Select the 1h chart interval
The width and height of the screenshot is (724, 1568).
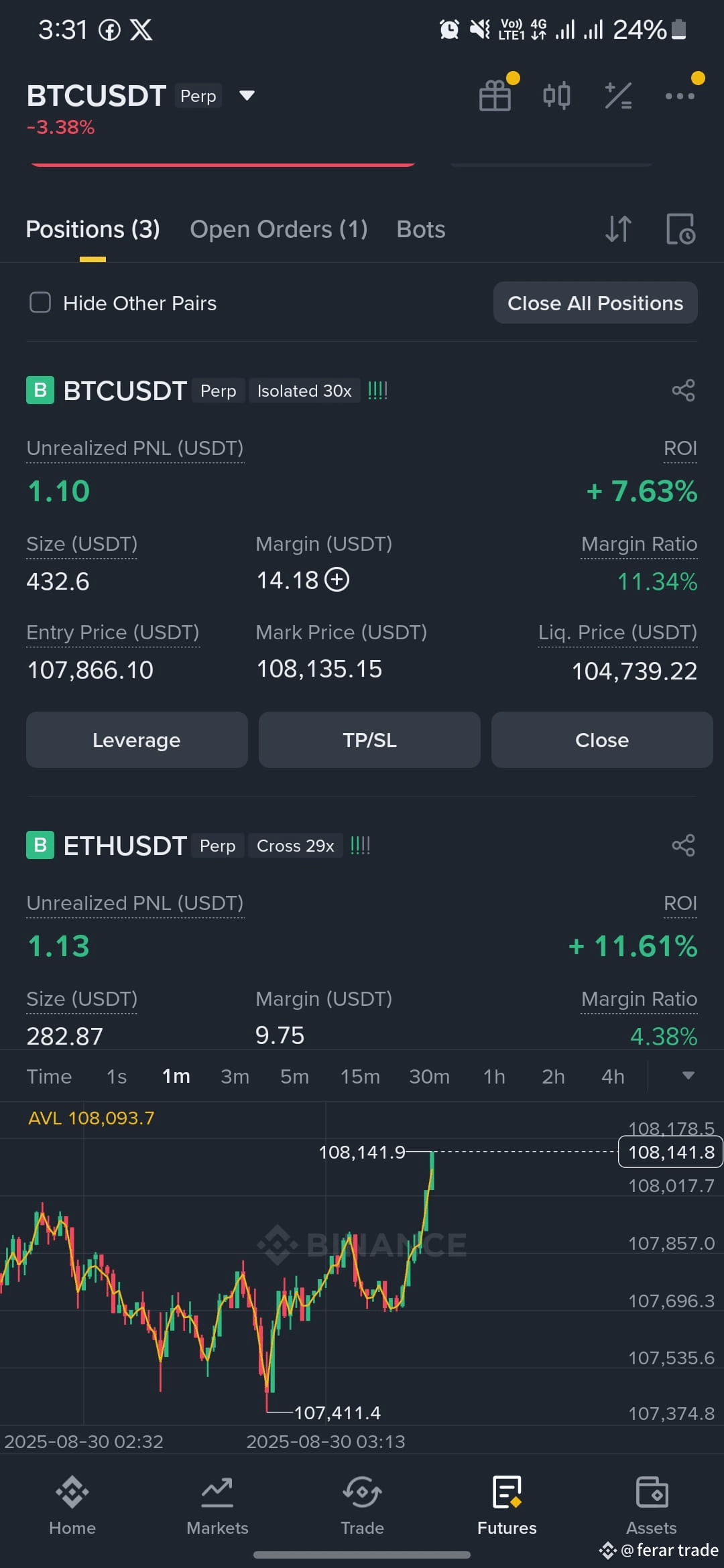point(494,1076)
